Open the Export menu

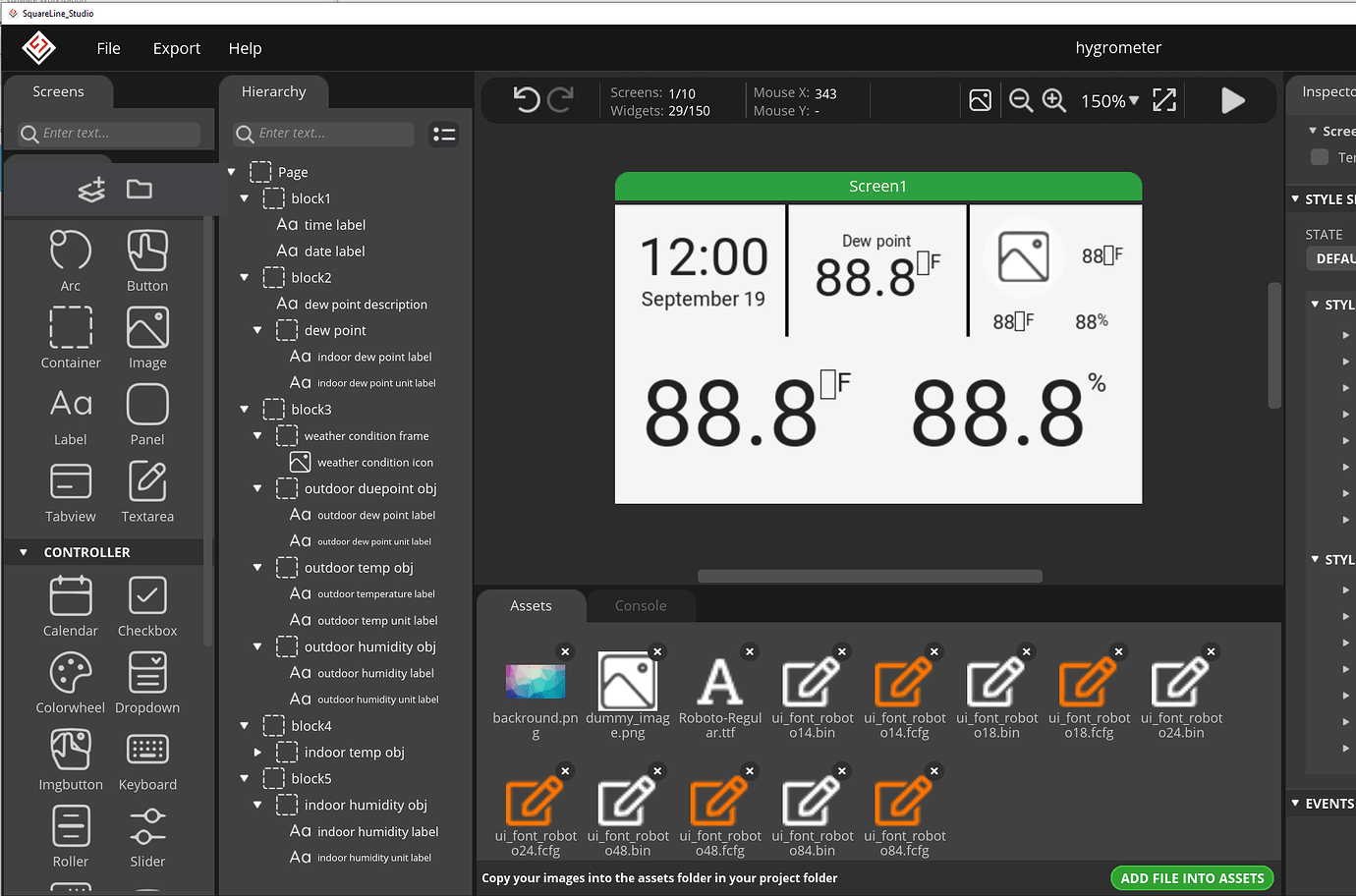[176, 47]
